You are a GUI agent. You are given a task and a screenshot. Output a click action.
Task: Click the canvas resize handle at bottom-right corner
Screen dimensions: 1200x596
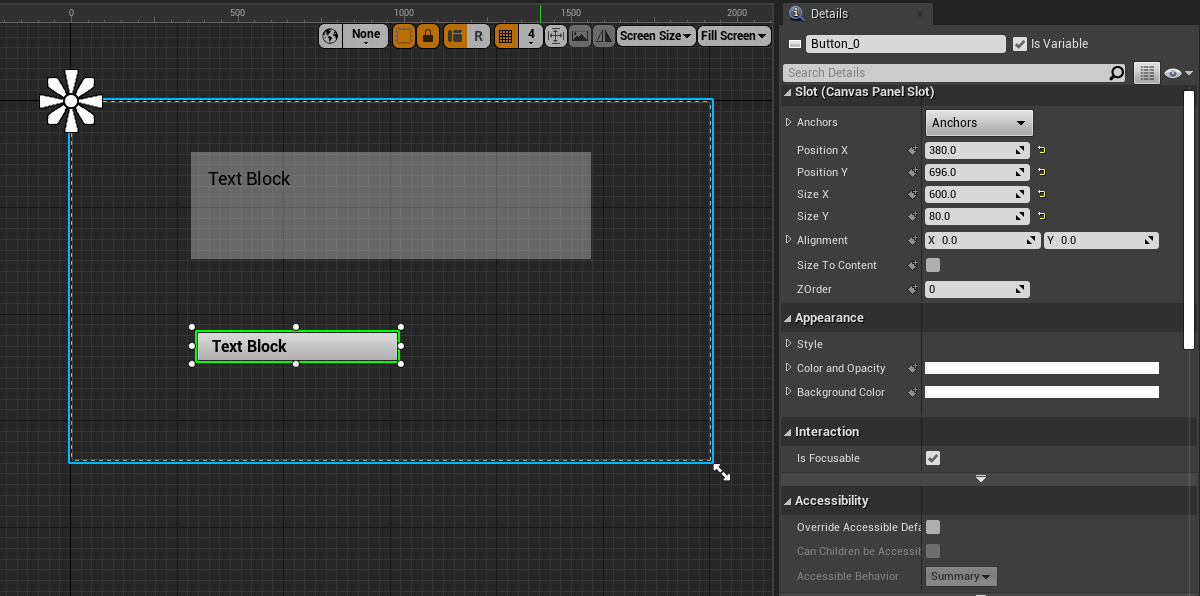click(x=721, y=471)
